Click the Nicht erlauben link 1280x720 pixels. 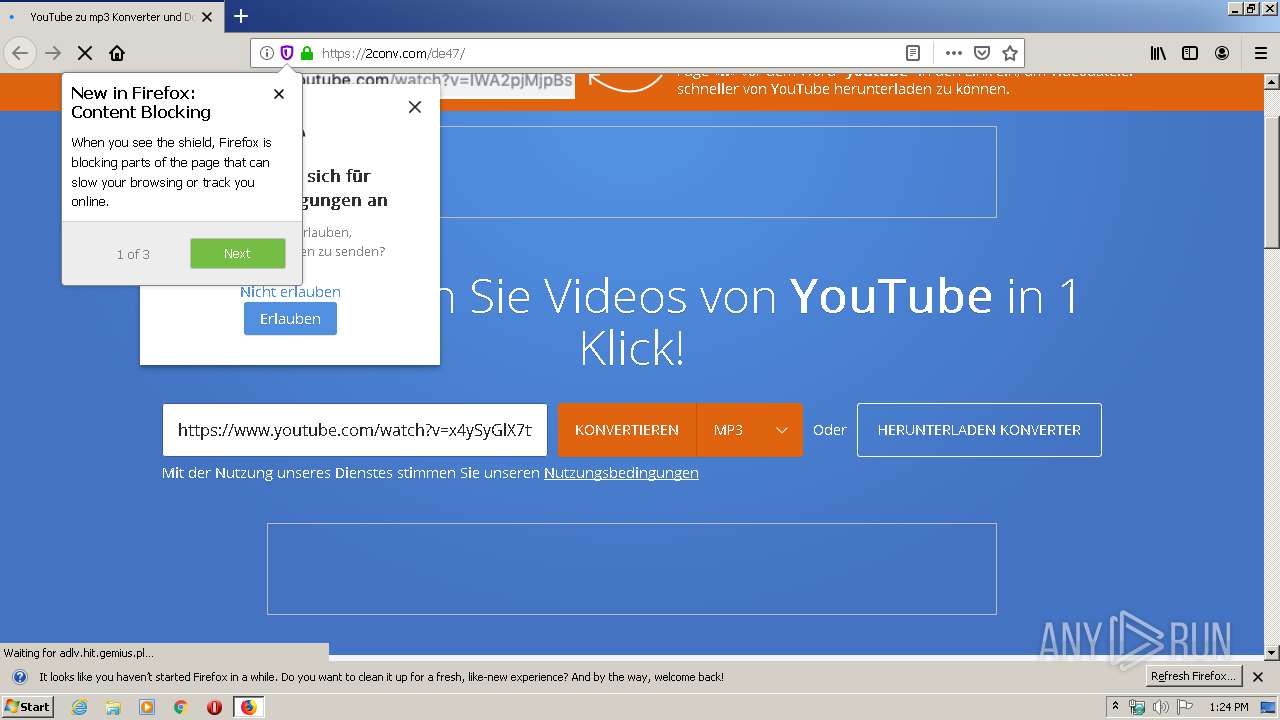(x=290, y=292)
